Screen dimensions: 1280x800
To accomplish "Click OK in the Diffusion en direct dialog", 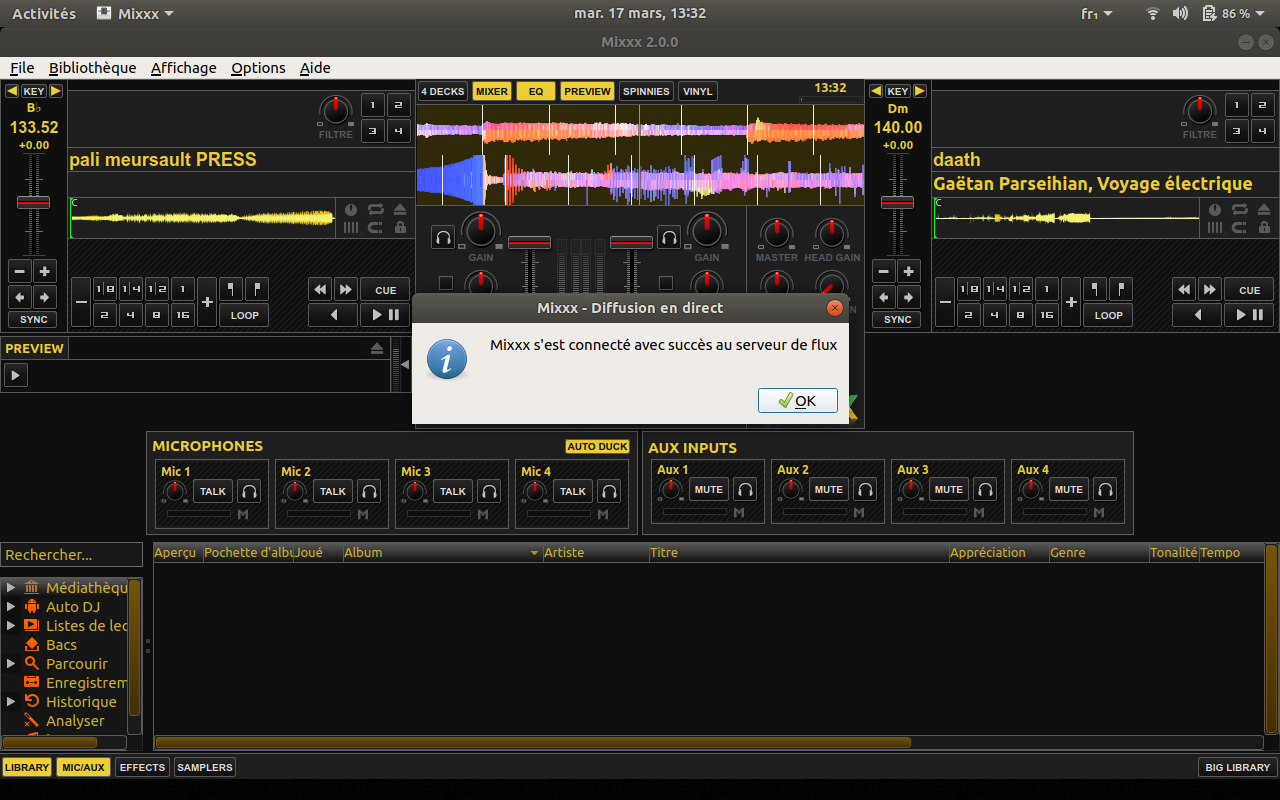I will click(797, 401).
